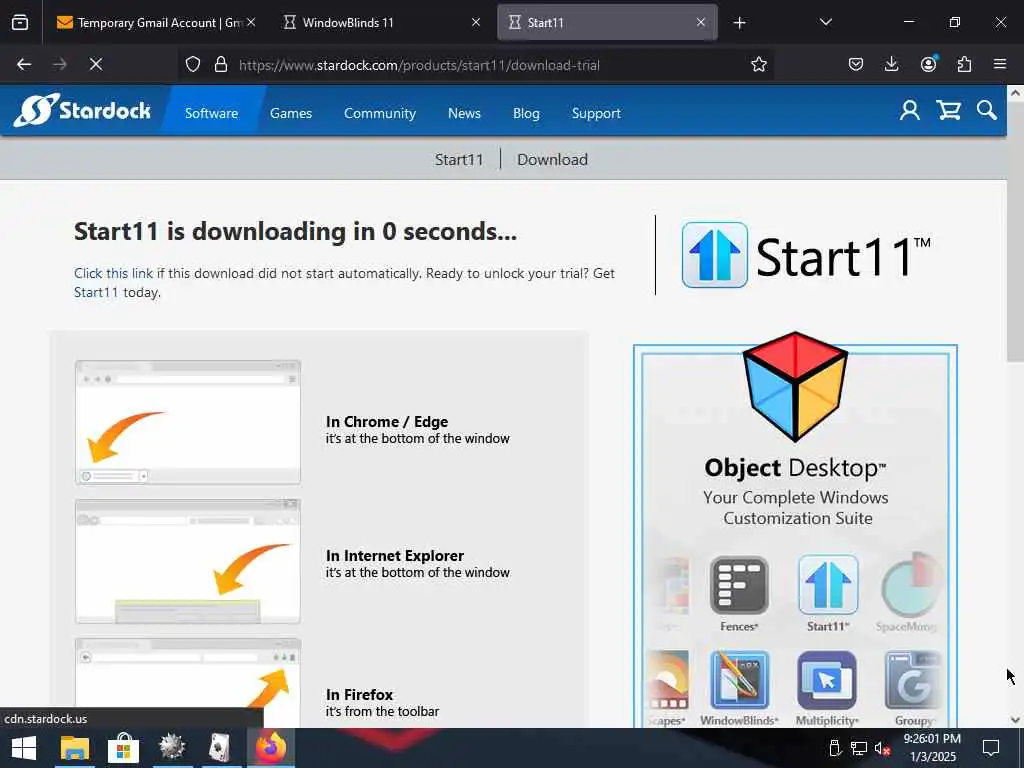The image size is (1024, 768).
Task: Open the Blog menu item
Action: (526, 113)
